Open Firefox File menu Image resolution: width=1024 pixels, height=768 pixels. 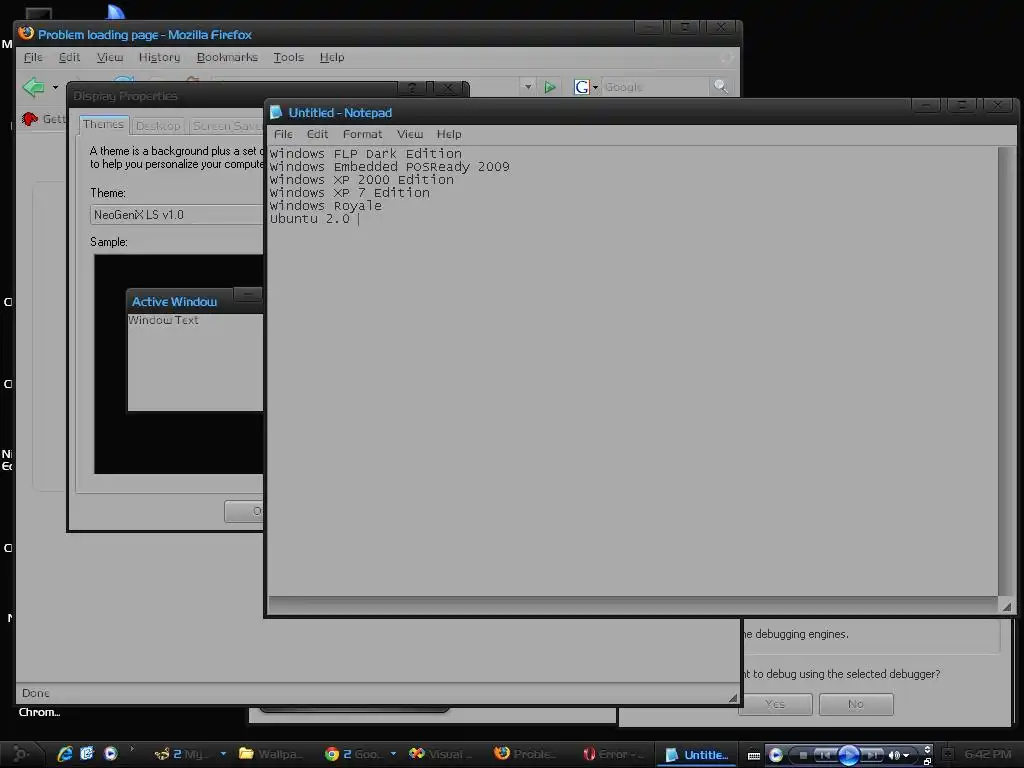[x=33, y=57]
